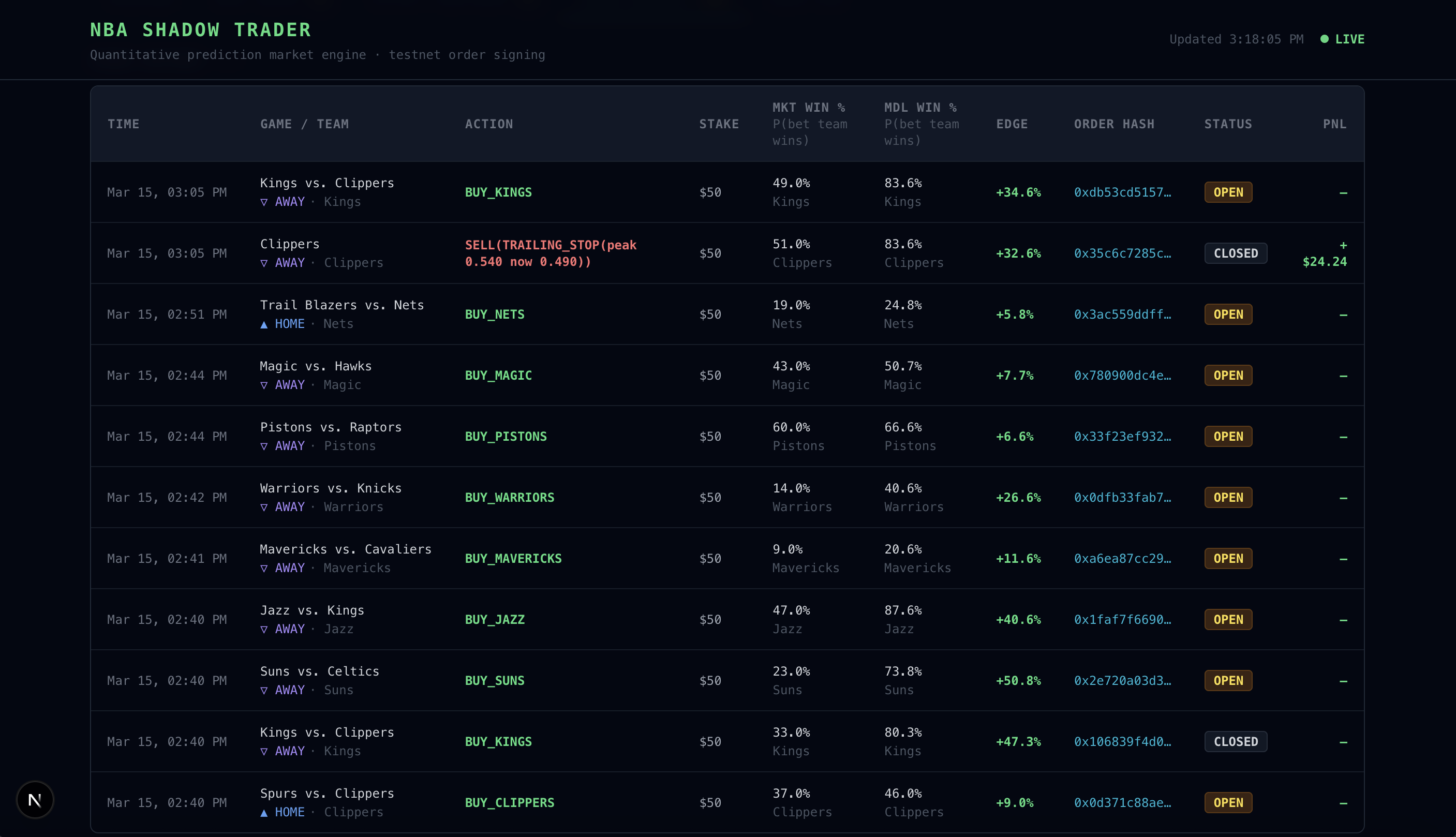This screenshot has height=837, width=1456.
Task: Click the Next.js dev tools N icon
Action: (x=35, y=800)
